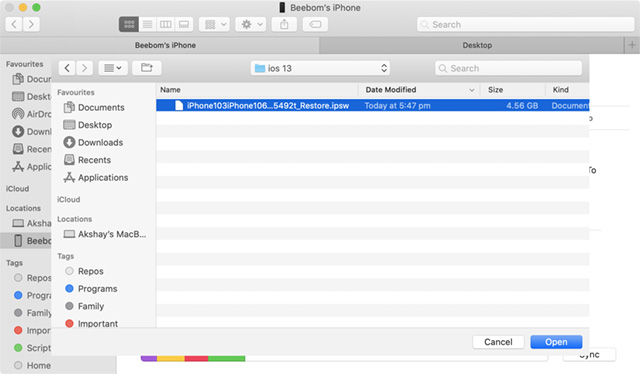640x374 pixels.
Task: Switch Finder to icon view
Action: click(129, 24)
